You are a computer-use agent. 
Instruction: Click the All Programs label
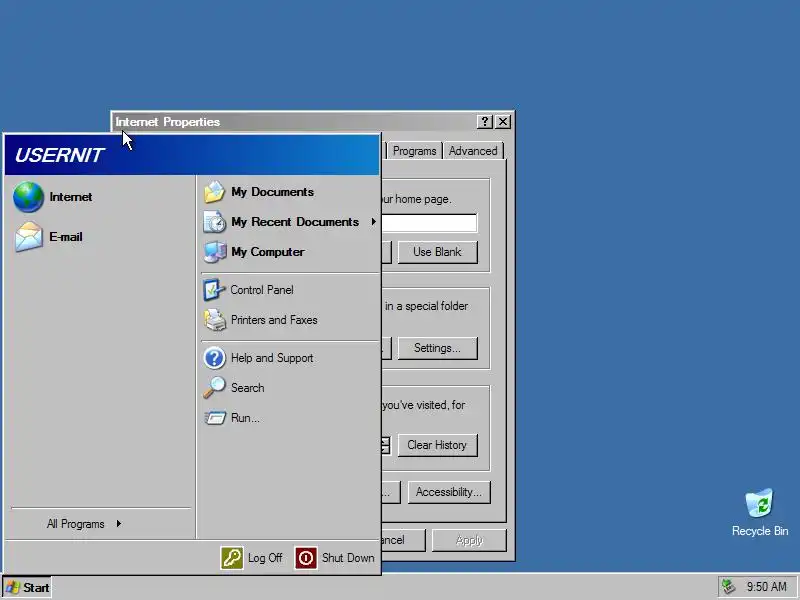76,524
